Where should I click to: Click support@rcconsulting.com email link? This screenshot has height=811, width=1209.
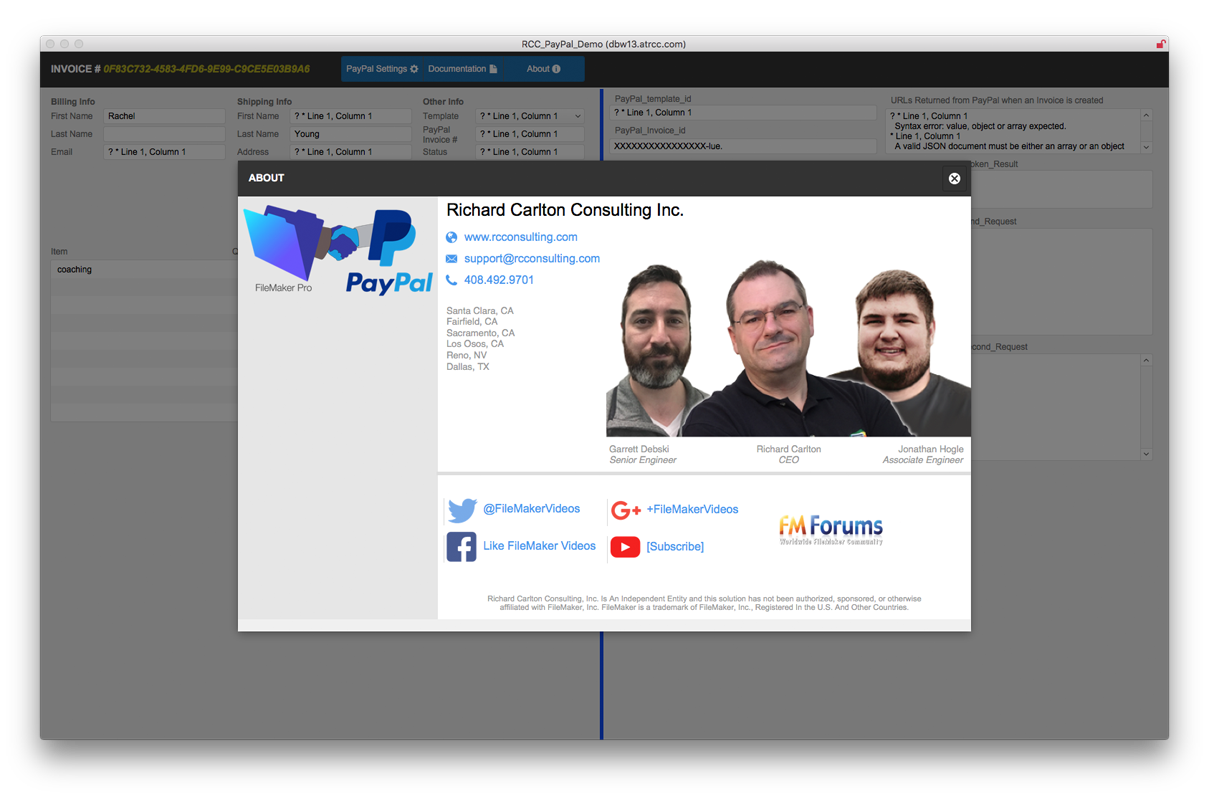pyautogui.click(x=531, y=258)
